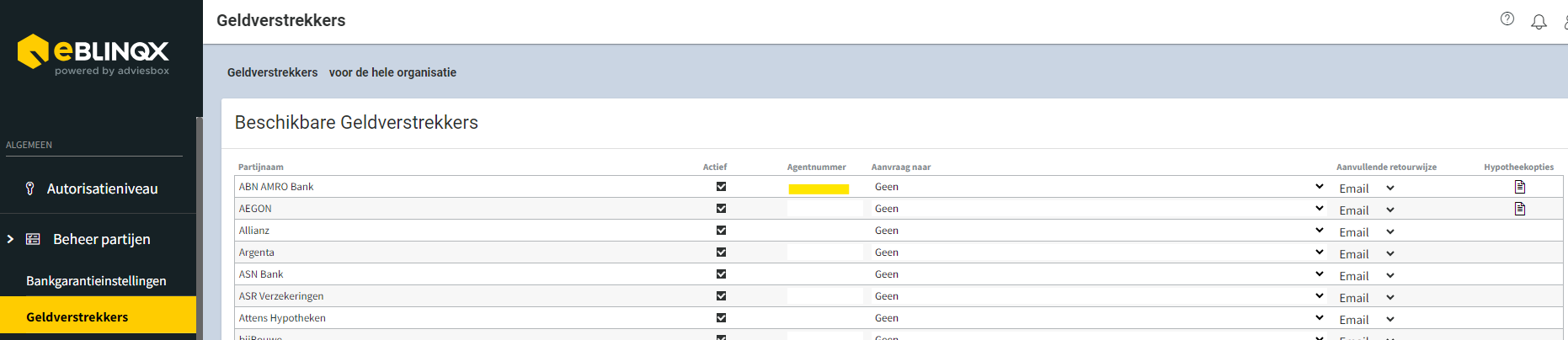Open the notifications bell icon
This screenshot has width=1568, height=340.
pyautogui.click(x=1539, y=22)
